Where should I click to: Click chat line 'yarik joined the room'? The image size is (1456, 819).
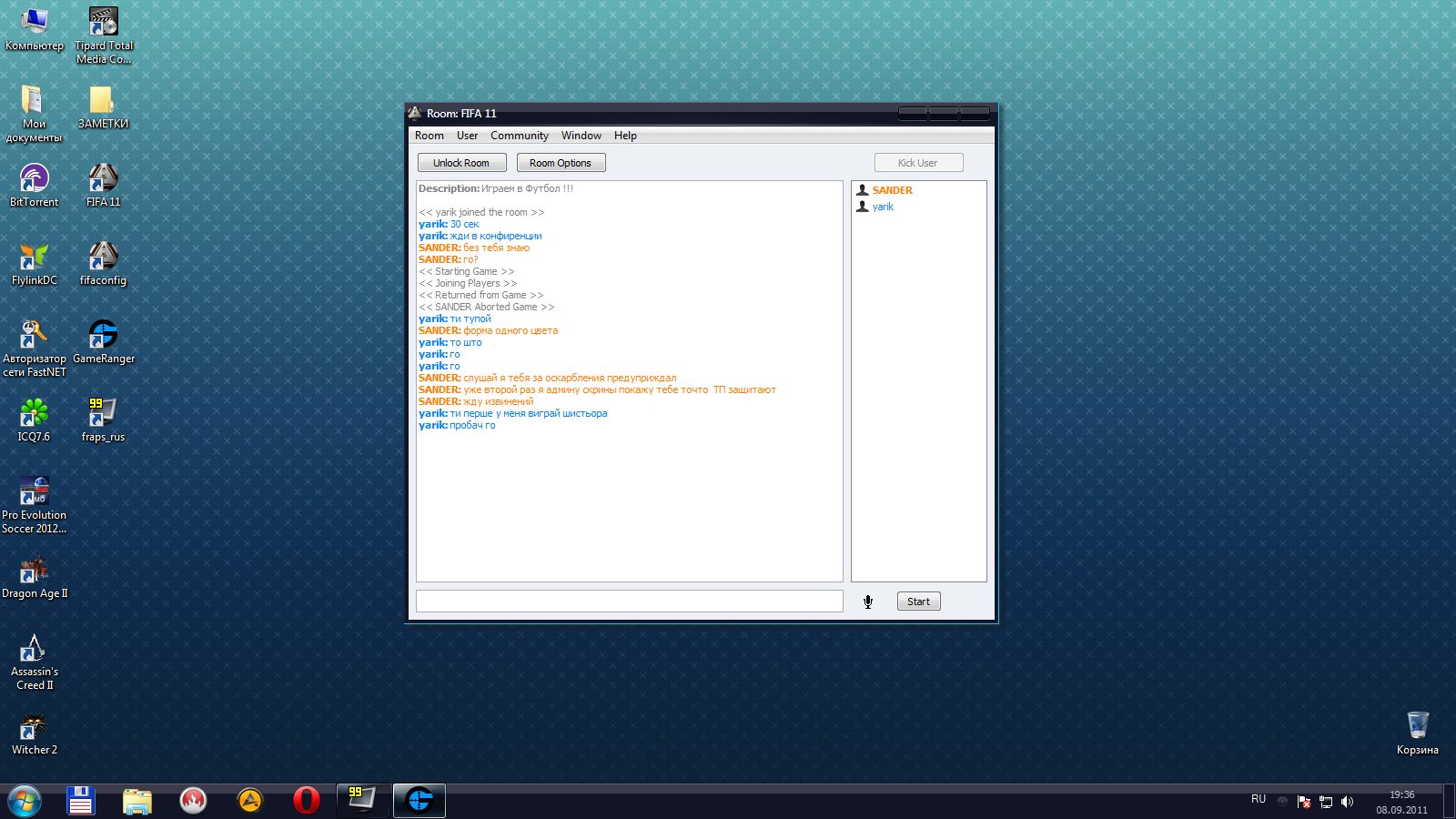[481, 212]
